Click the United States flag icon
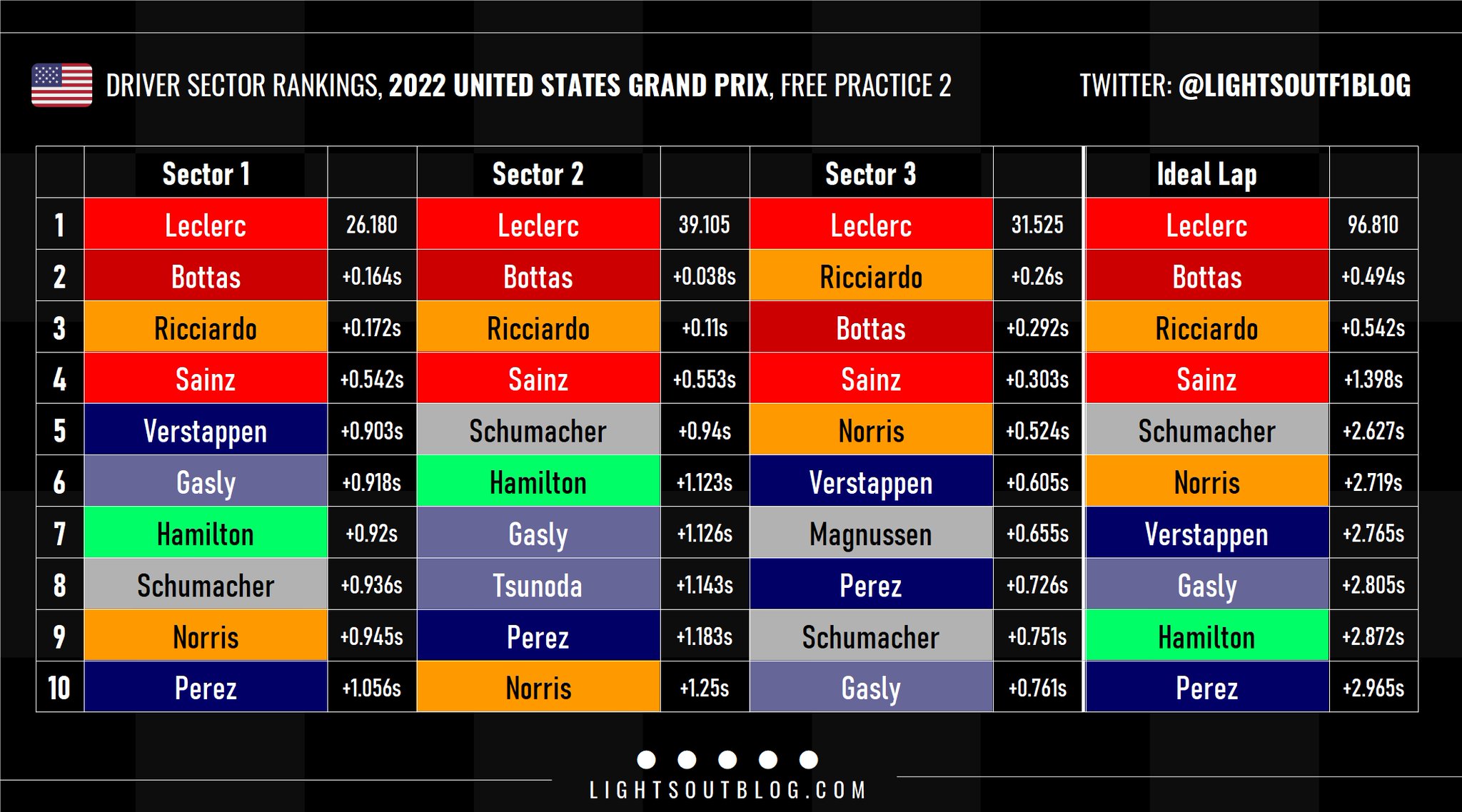Viewport: 1462px width, 812px height. [62, 85]
